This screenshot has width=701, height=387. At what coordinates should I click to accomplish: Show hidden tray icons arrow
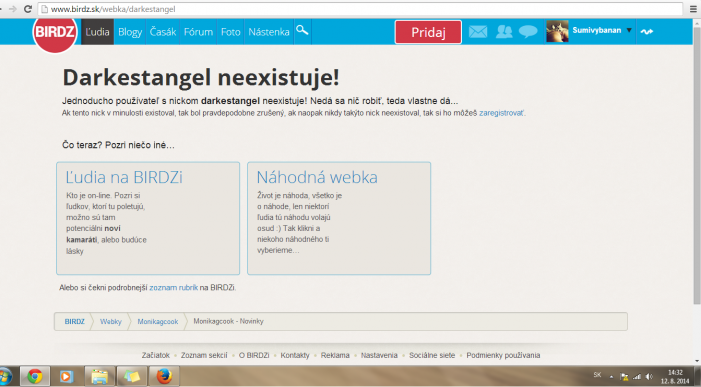(611, 377)
